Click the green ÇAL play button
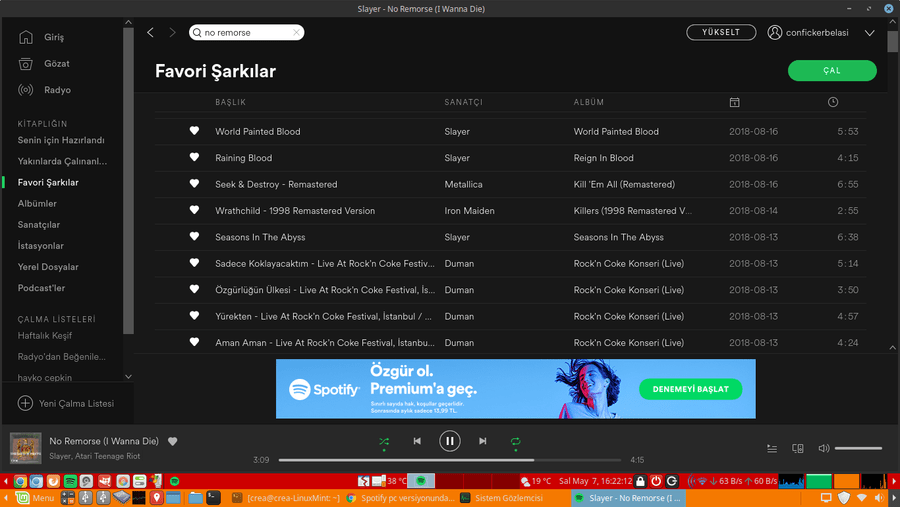The image size is (900, 507). pyautogui.click(x=832, y=71)
